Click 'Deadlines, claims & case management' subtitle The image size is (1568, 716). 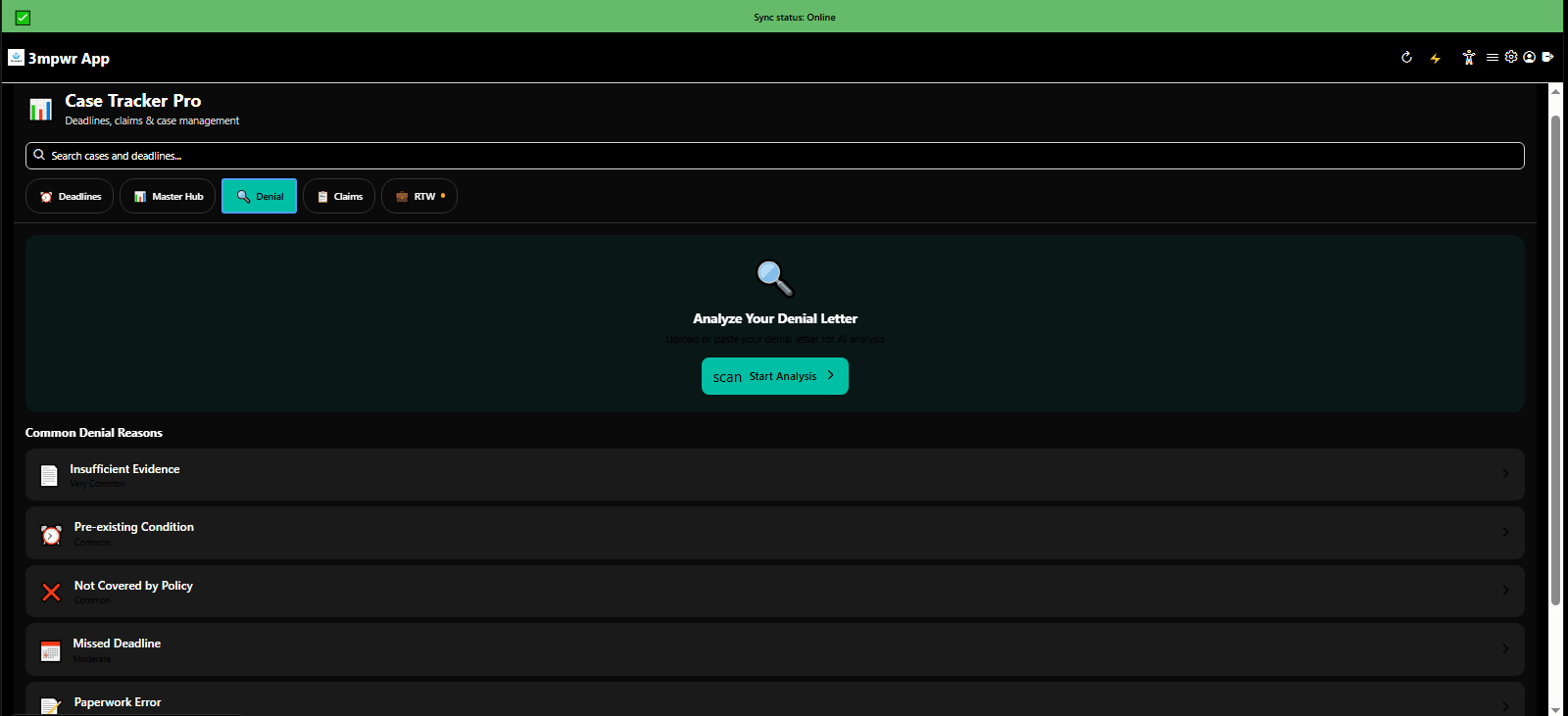(152, 120)
